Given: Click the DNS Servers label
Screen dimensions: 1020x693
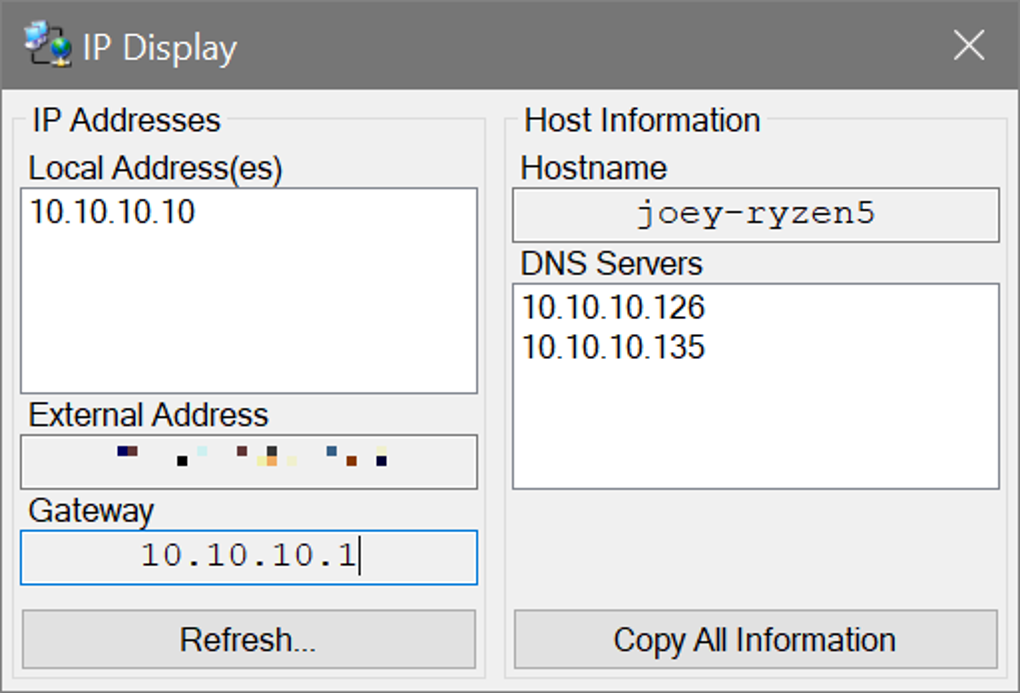Looking at the screenshot, I should pos(610,264).
